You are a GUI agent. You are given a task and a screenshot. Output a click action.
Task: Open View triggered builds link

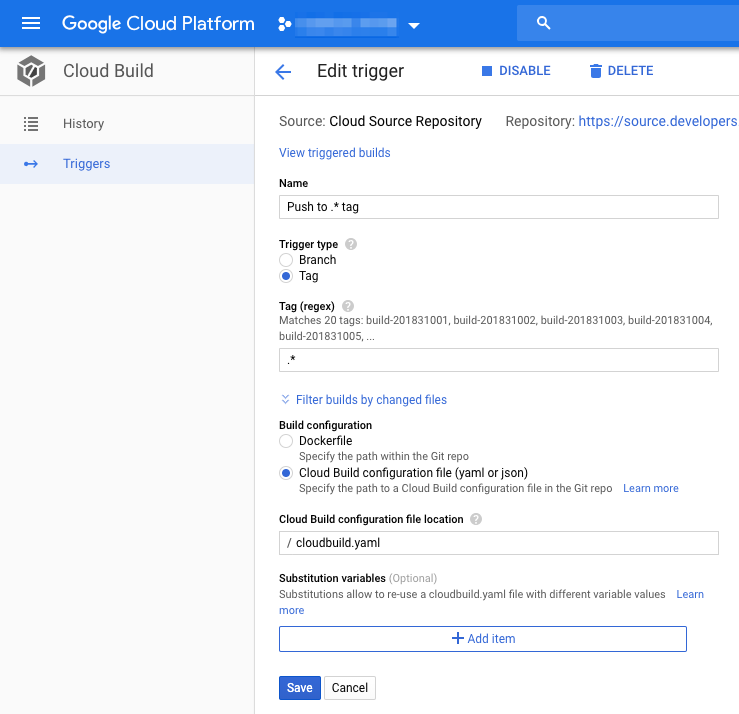pos(335,153)
